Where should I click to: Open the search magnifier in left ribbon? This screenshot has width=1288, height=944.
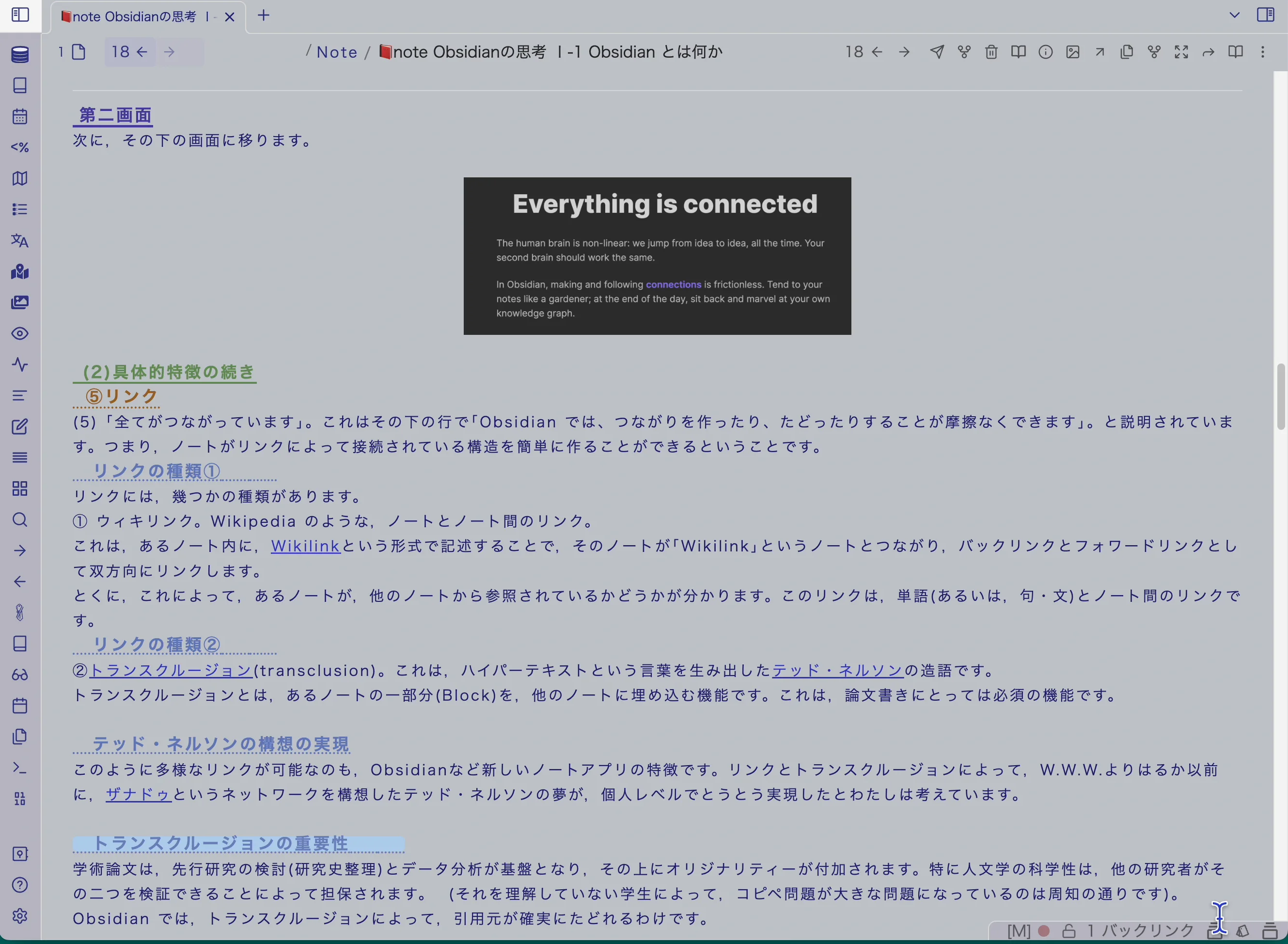point(20,519)
